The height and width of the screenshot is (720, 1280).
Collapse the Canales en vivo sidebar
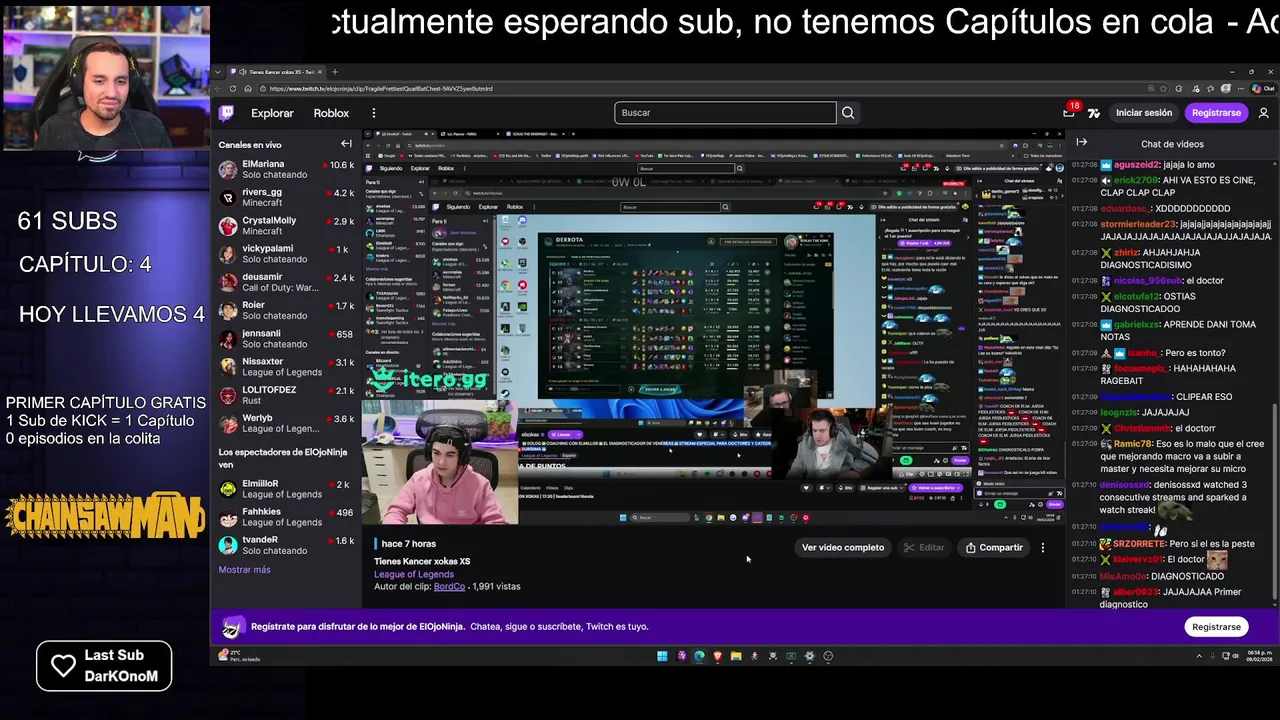346,144
